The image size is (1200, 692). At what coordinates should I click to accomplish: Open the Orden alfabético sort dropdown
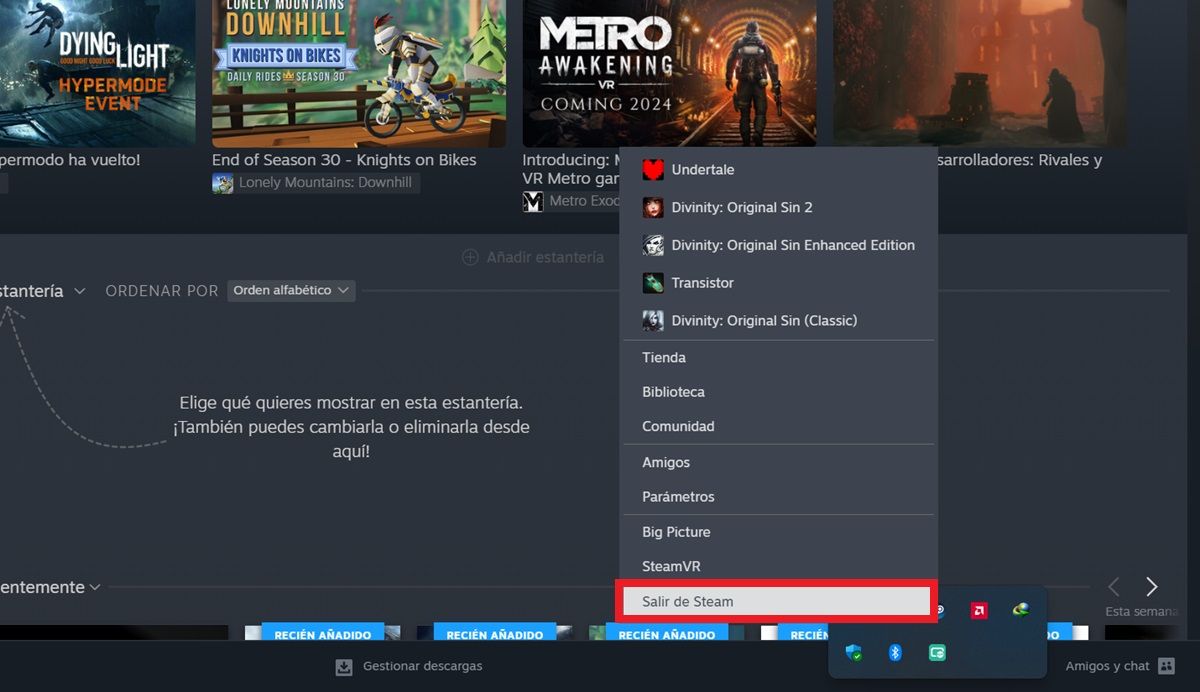click(291, 290)
